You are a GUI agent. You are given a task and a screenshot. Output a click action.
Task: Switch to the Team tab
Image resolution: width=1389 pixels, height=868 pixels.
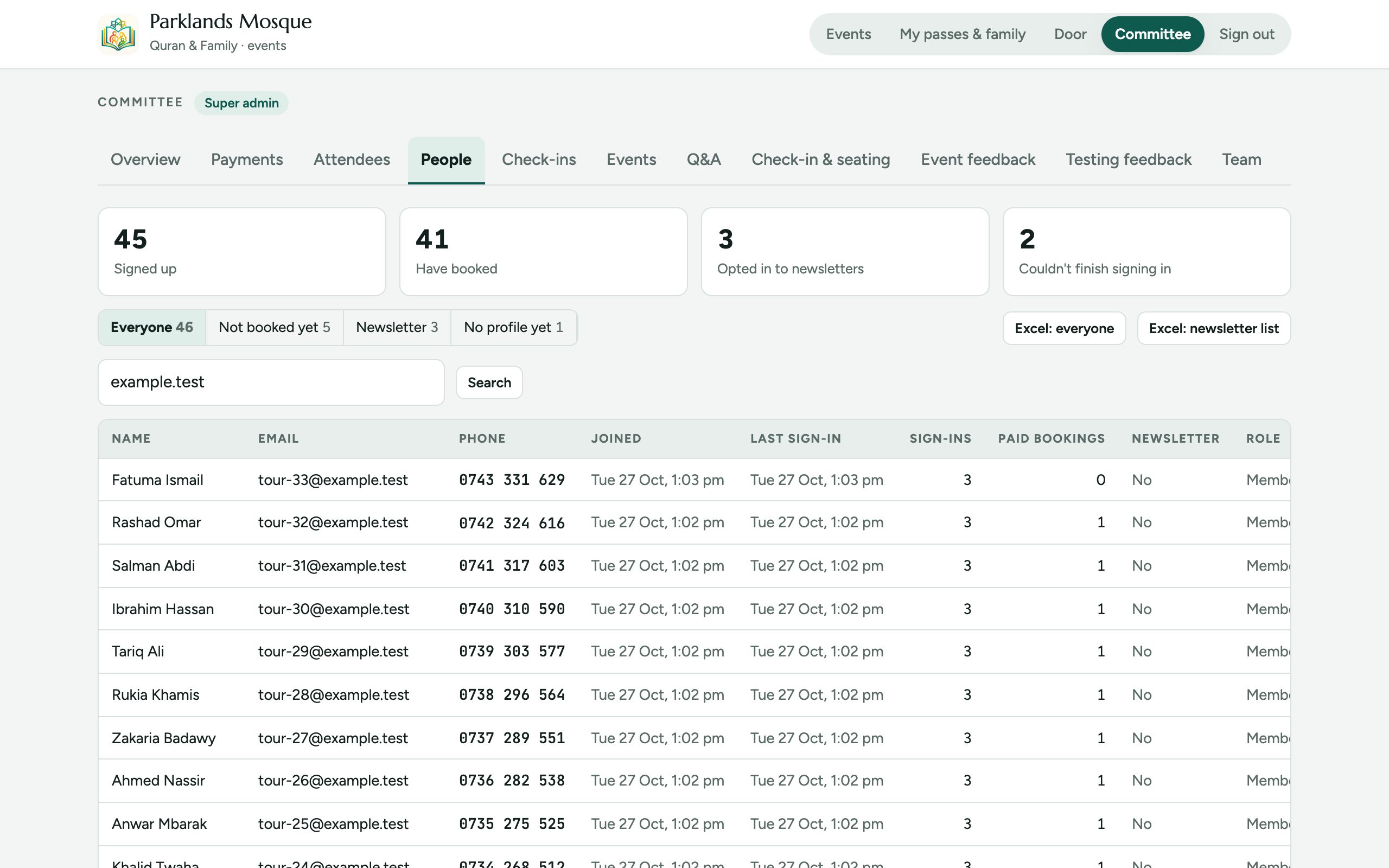click(1241, 159)
